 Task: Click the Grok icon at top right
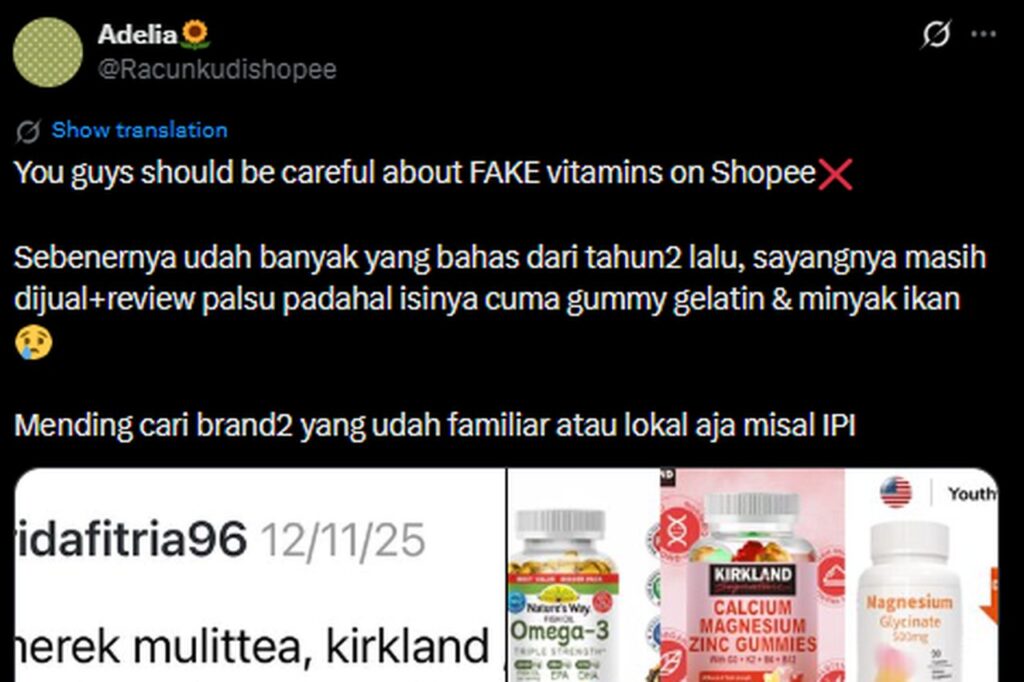click(x=935, y=34)
